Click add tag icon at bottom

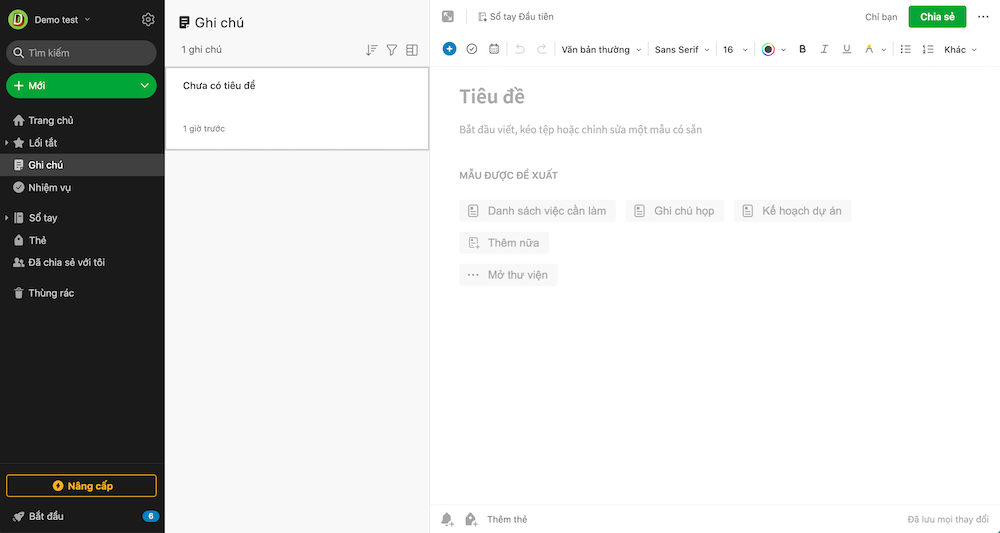(x=471, y=519)
